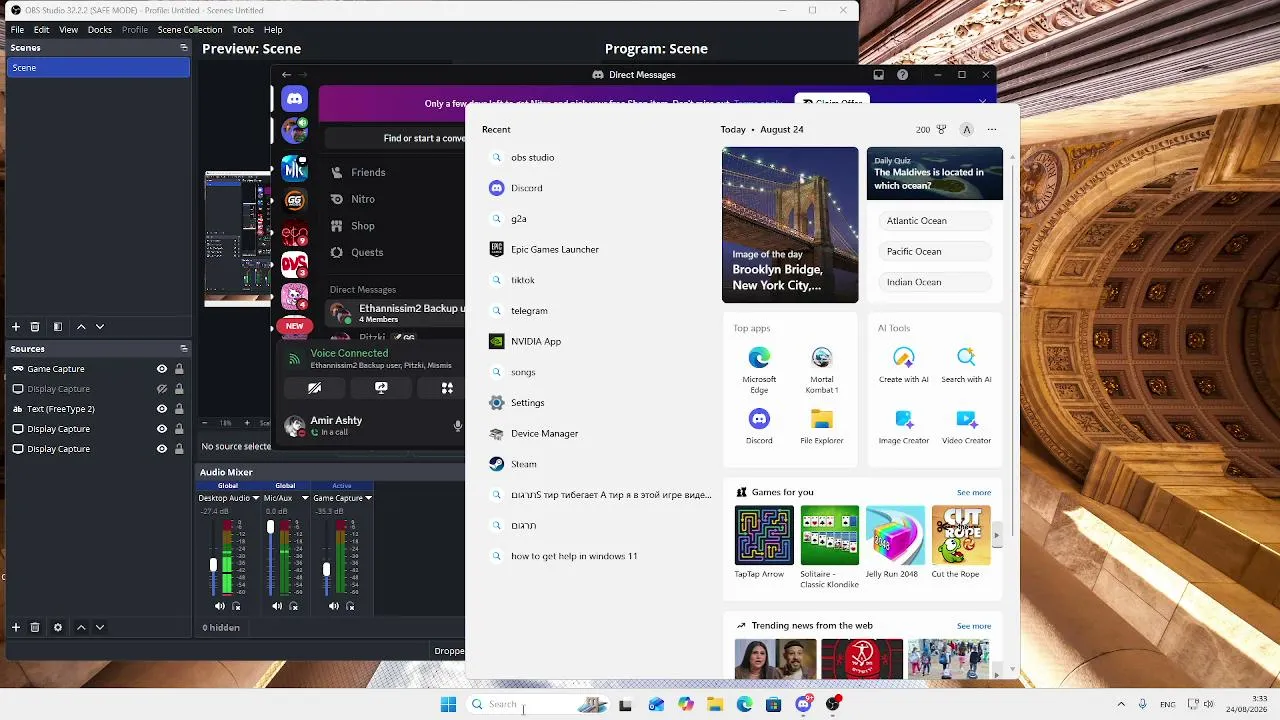This screenshot has height=720, width=1280.
Task: Remove selected source with Sources trash icon
Action: point(35,627)
